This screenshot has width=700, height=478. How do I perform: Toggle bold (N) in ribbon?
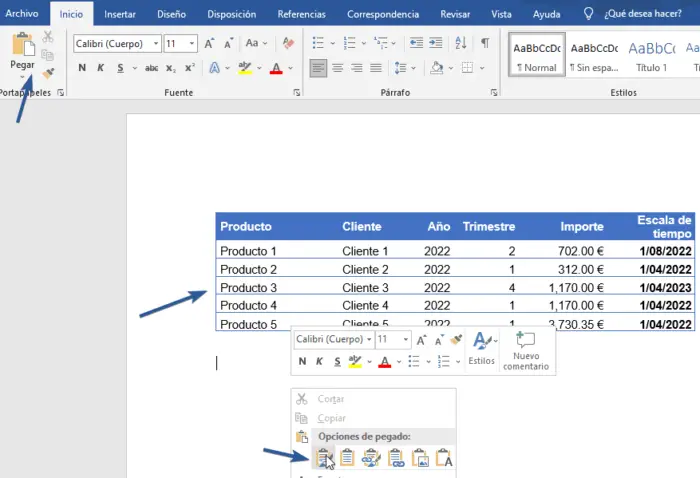point(82,68)
